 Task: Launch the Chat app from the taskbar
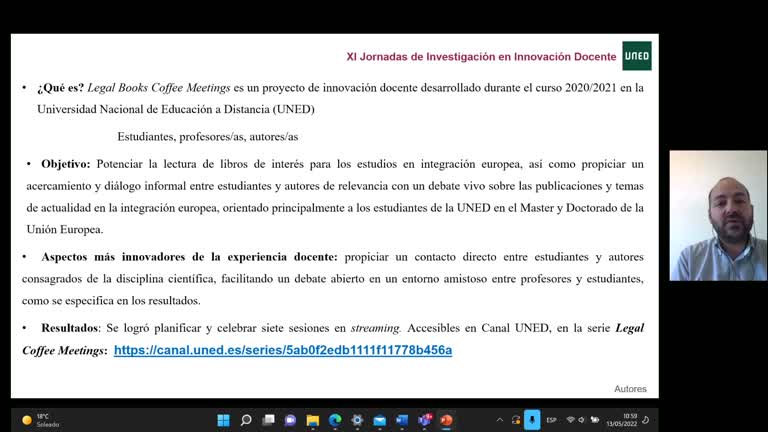pos(290,420)
